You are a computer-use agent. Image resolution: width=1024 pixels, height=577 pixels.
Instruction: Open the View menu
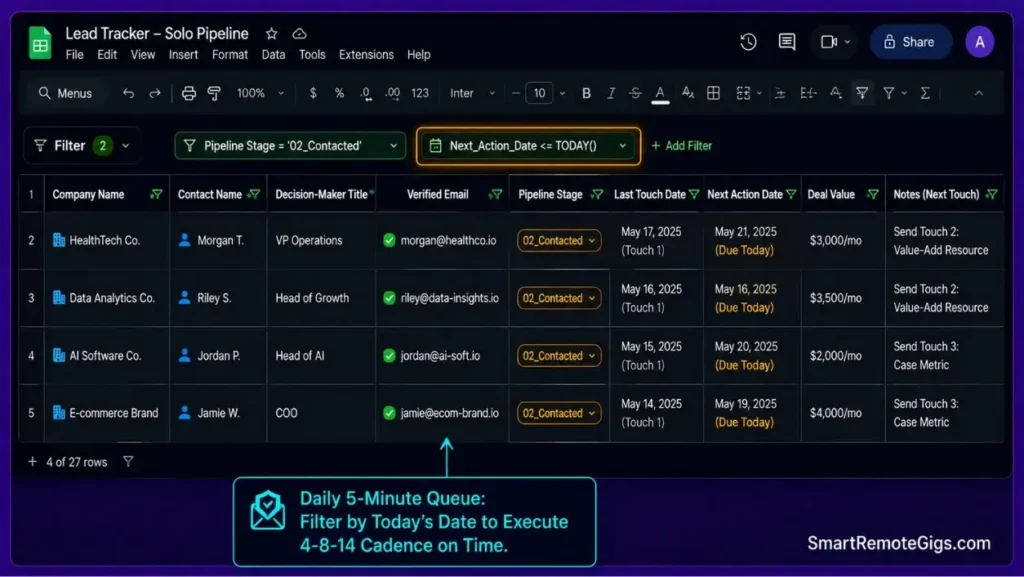click(143, 55)
